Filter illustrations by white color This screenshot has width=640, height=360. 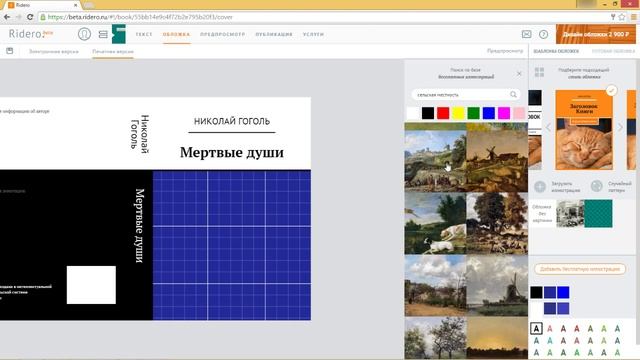point(413,113)
